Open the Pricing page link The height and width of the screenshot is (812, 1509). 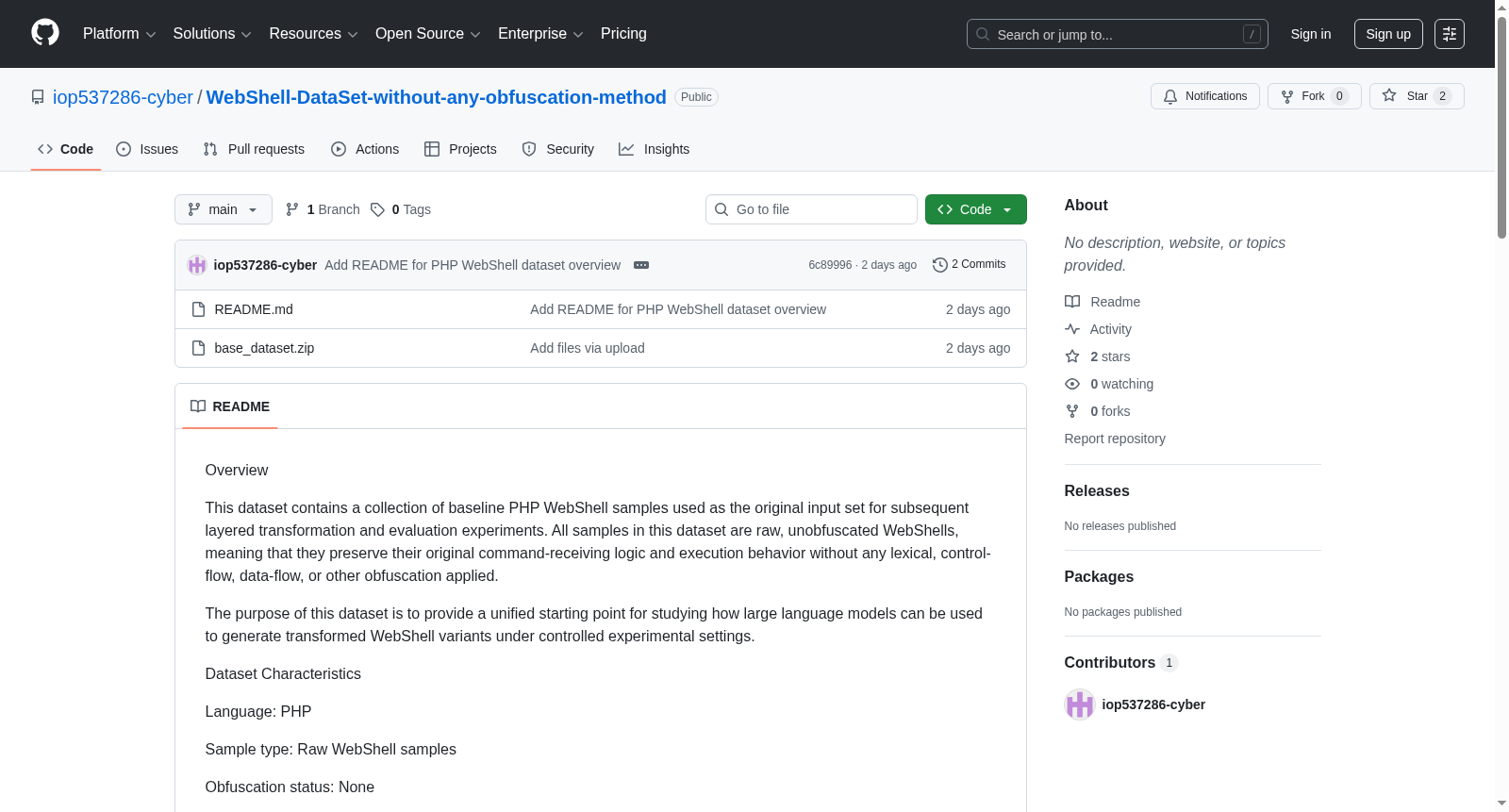[x=623, y=34]
